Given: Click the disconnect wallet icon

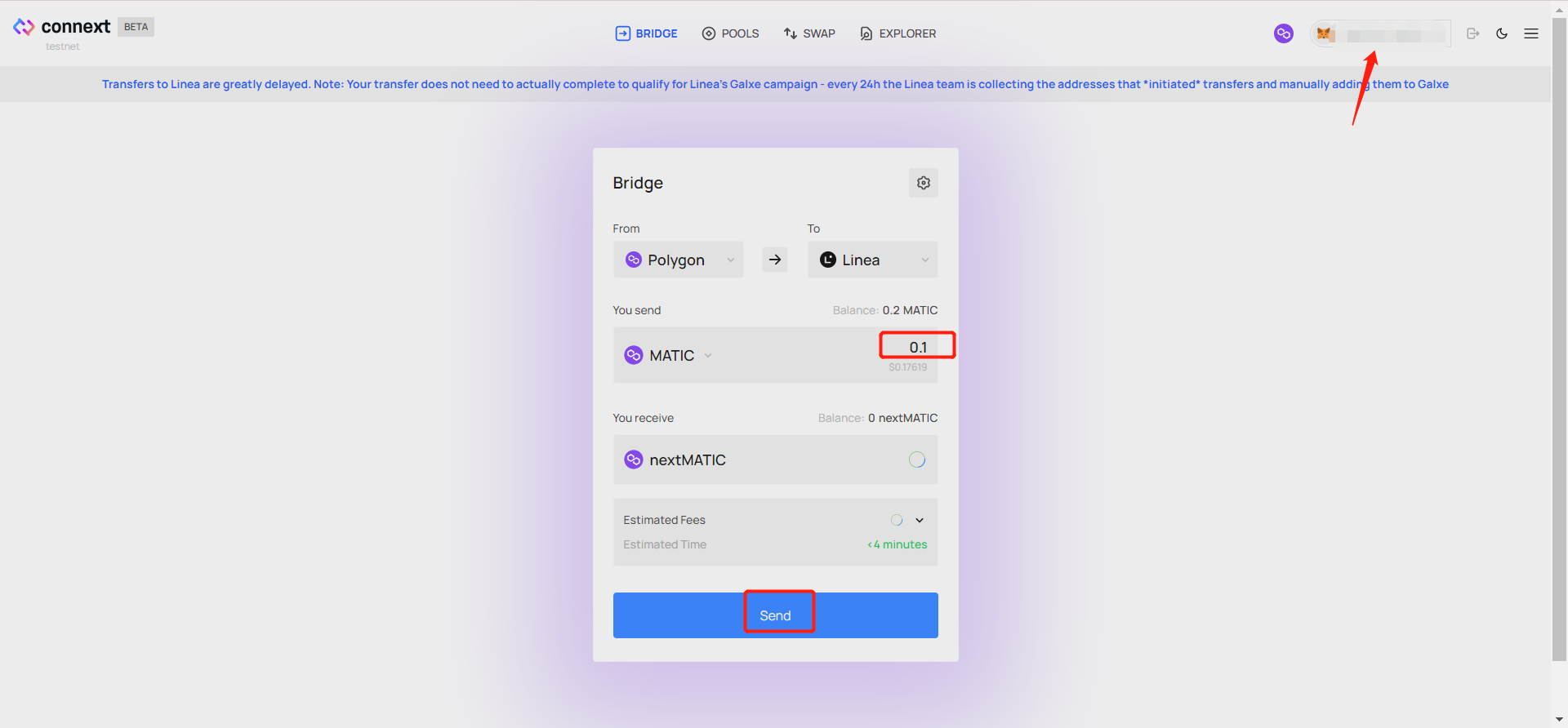Looking at the screenshot, I should coord(1472,33).
